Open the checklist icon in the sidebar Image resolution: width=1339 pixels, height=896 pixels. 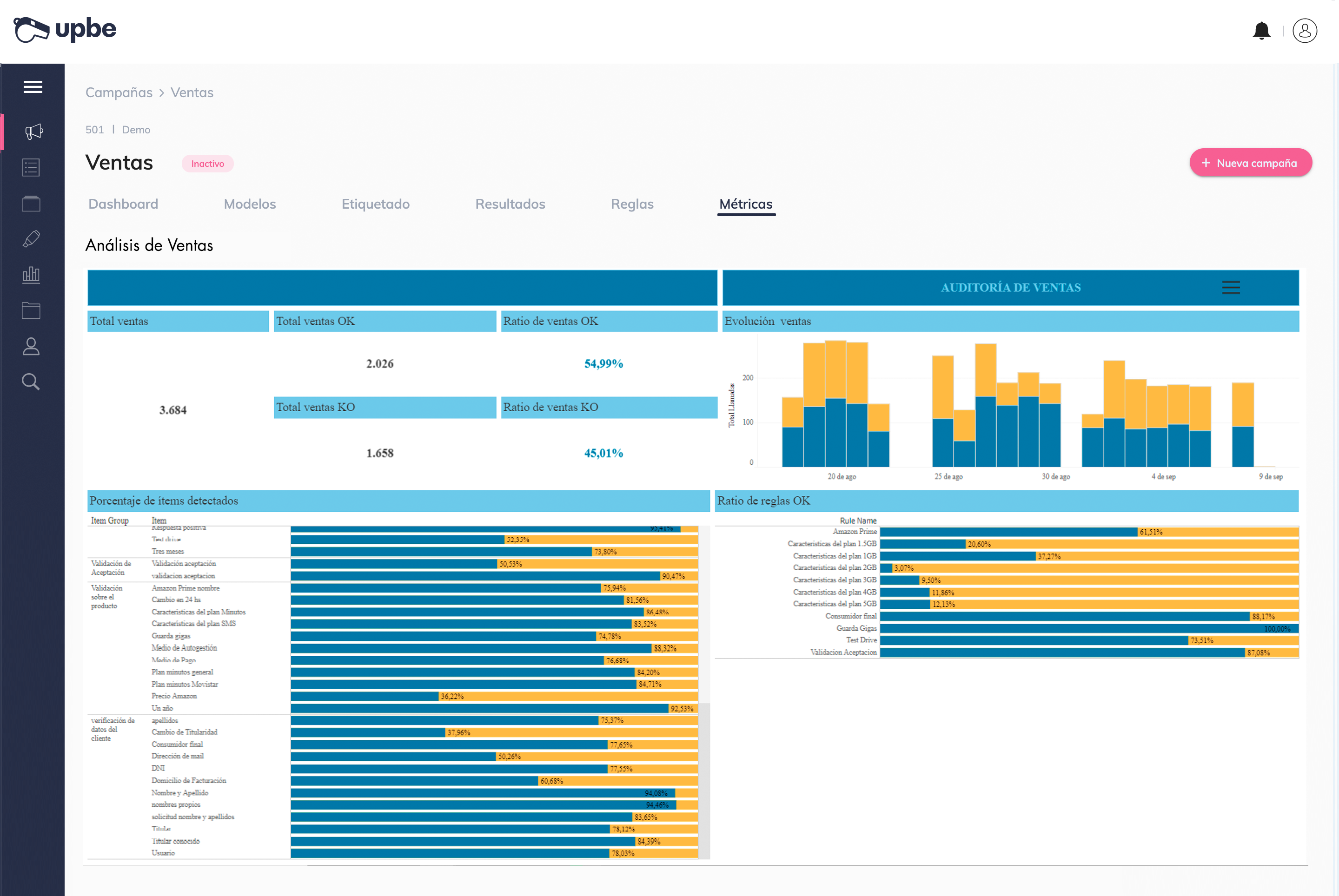pyautogui.click(x=31, y=167)
